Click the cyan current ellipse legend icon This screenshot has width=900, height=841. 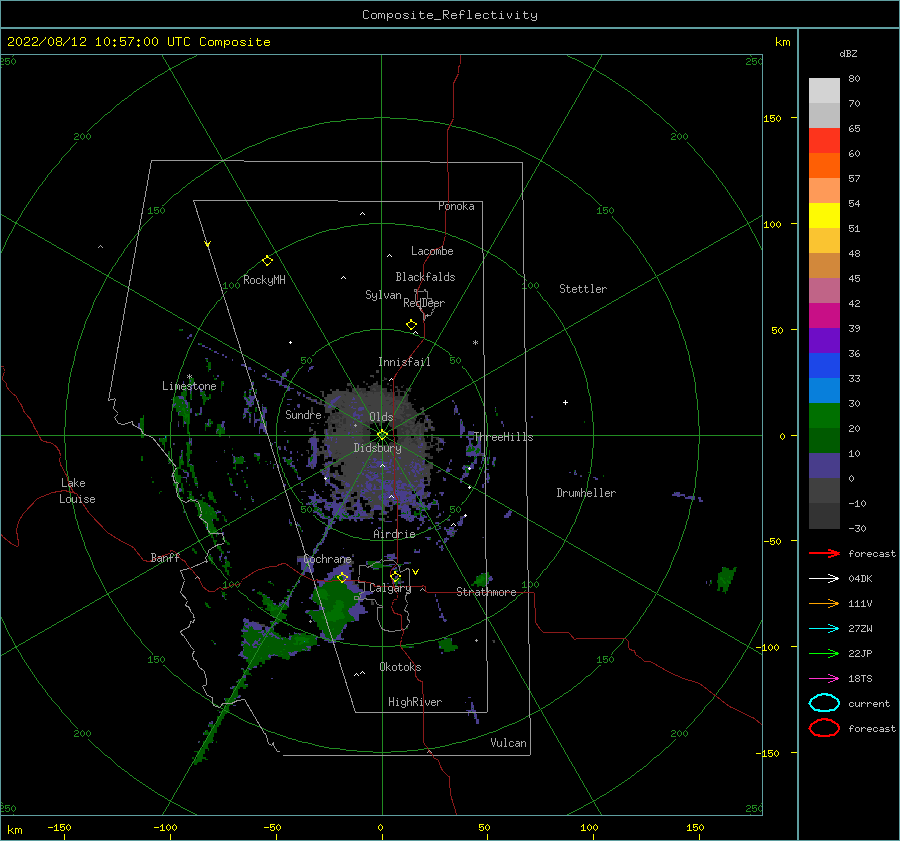pyautogui.click(x=824, y=703)
